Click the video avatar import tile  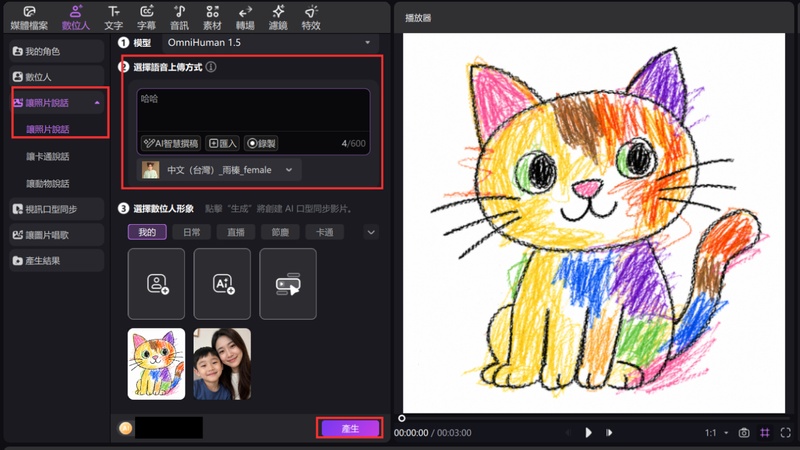click(x=288, y=284)
